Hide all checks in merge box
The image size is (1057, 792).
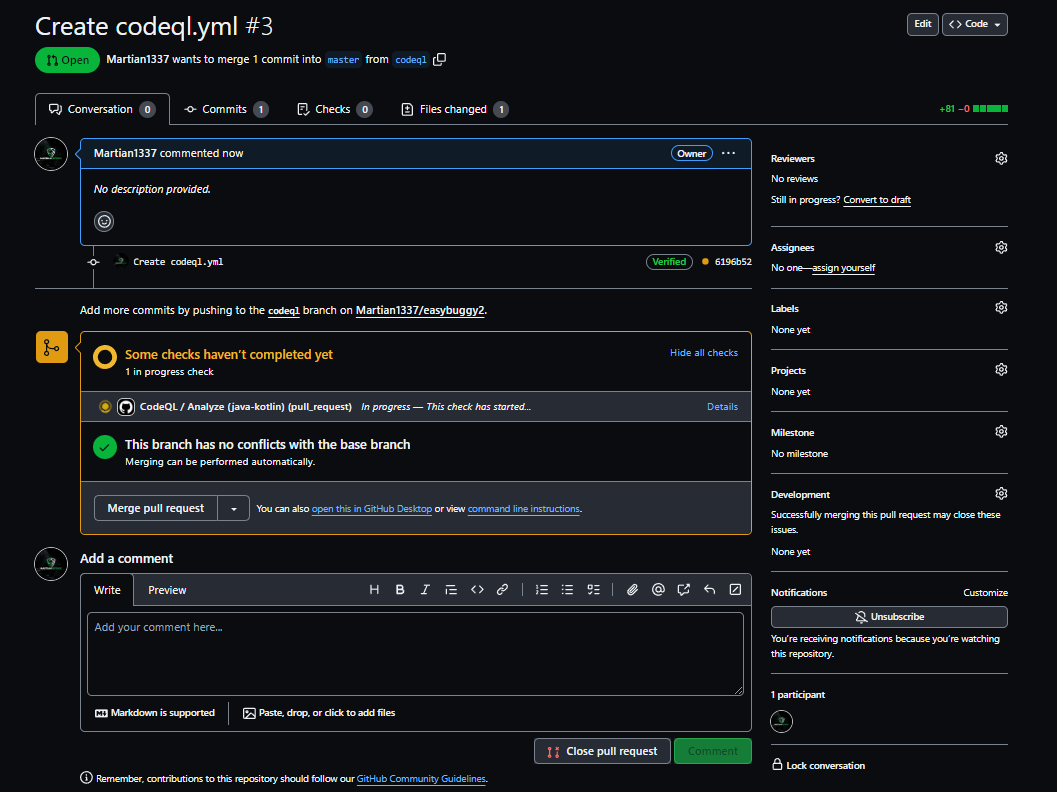click(703, 353)
